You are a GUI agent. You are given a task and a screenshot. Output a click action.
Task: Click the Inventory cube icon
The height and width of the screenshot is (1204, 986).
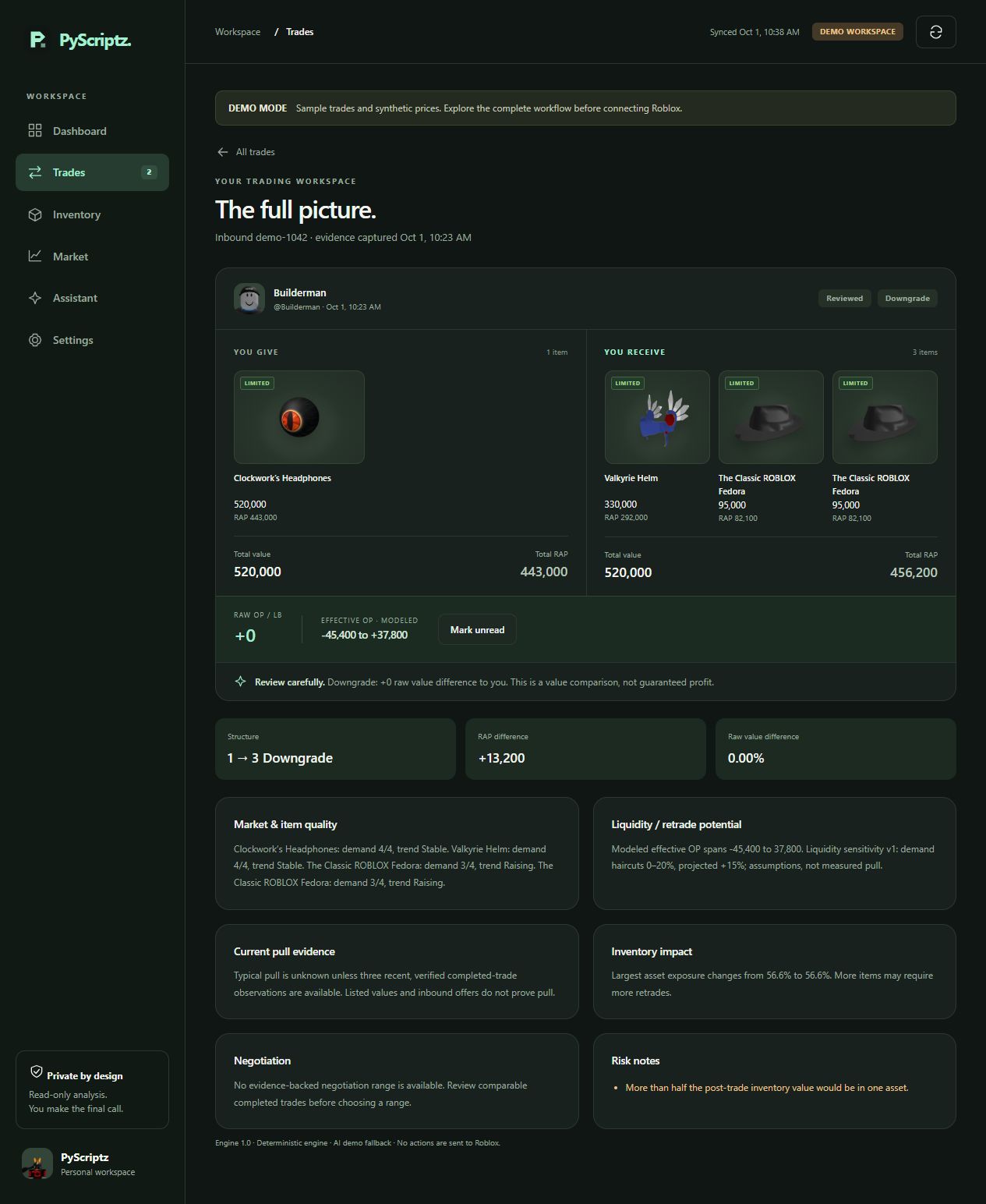coord(35,214)
